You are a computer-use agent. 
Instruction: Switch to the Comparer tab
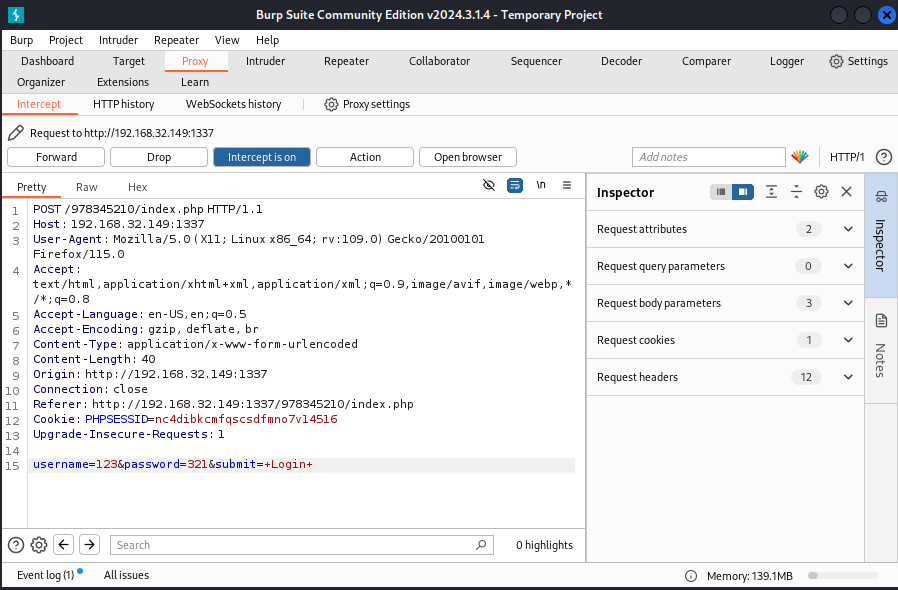point(706,61)
